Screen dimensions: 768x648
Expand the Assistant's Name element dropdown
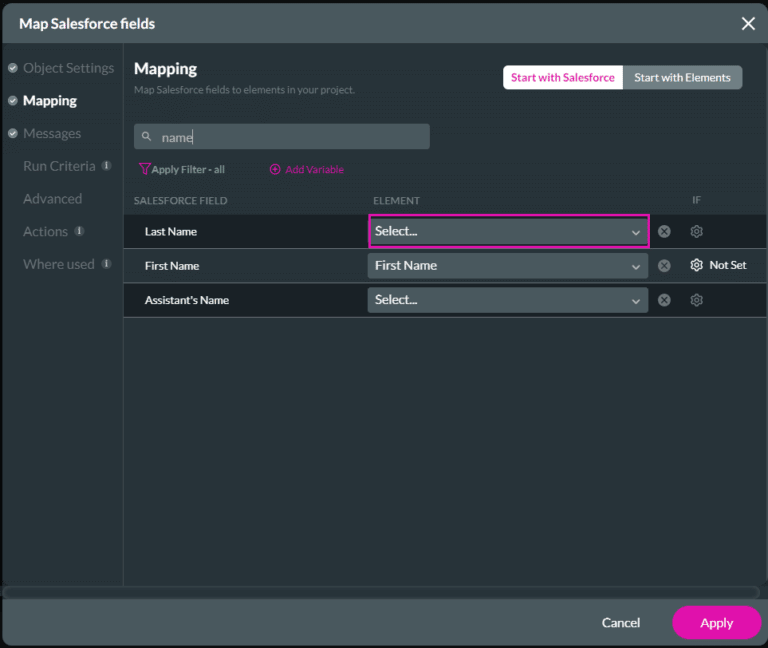pyautogui.click(x=508, y=300)
